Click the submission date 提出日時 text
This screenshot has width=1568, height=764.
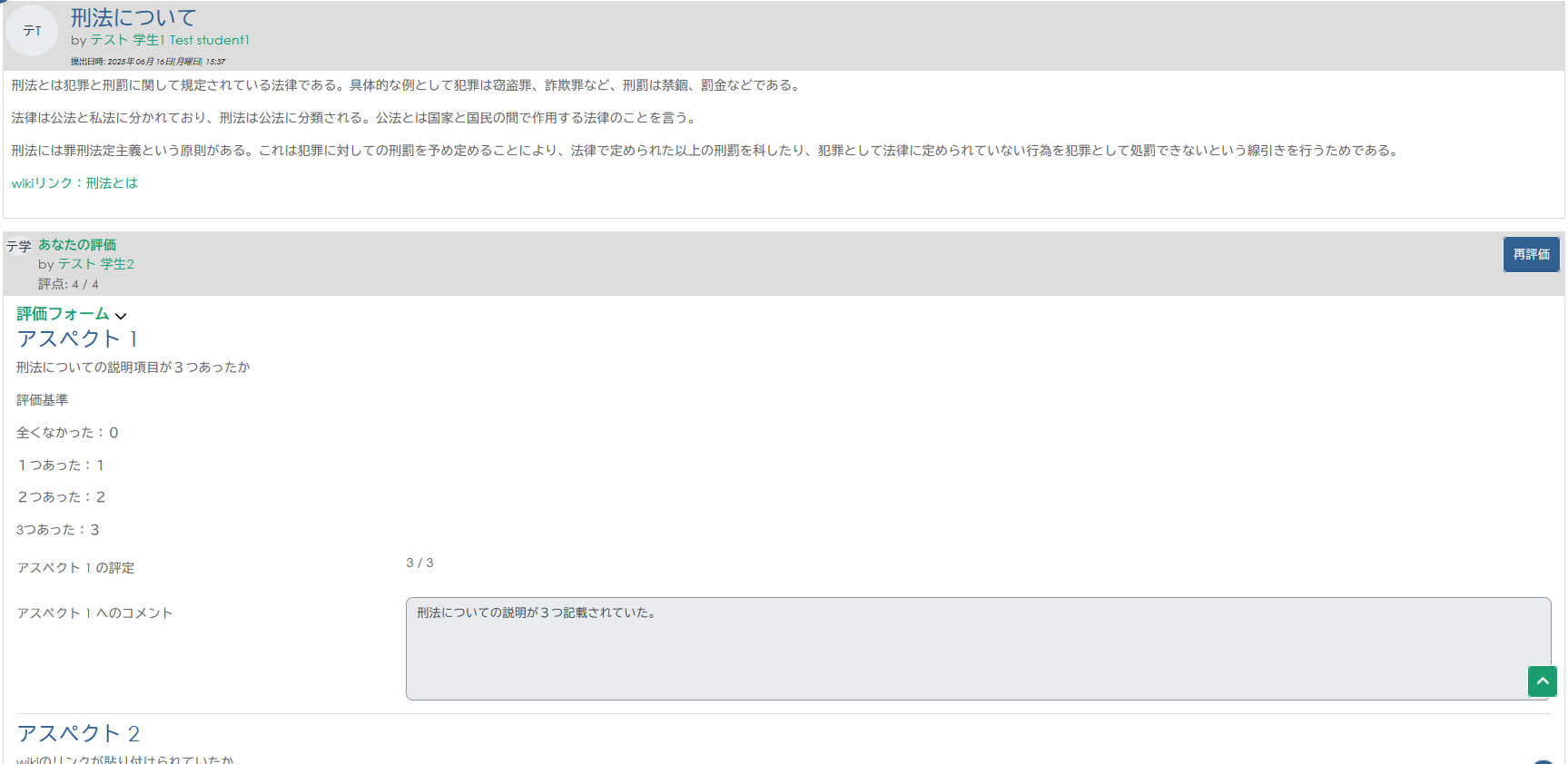[x=148, y=62]
